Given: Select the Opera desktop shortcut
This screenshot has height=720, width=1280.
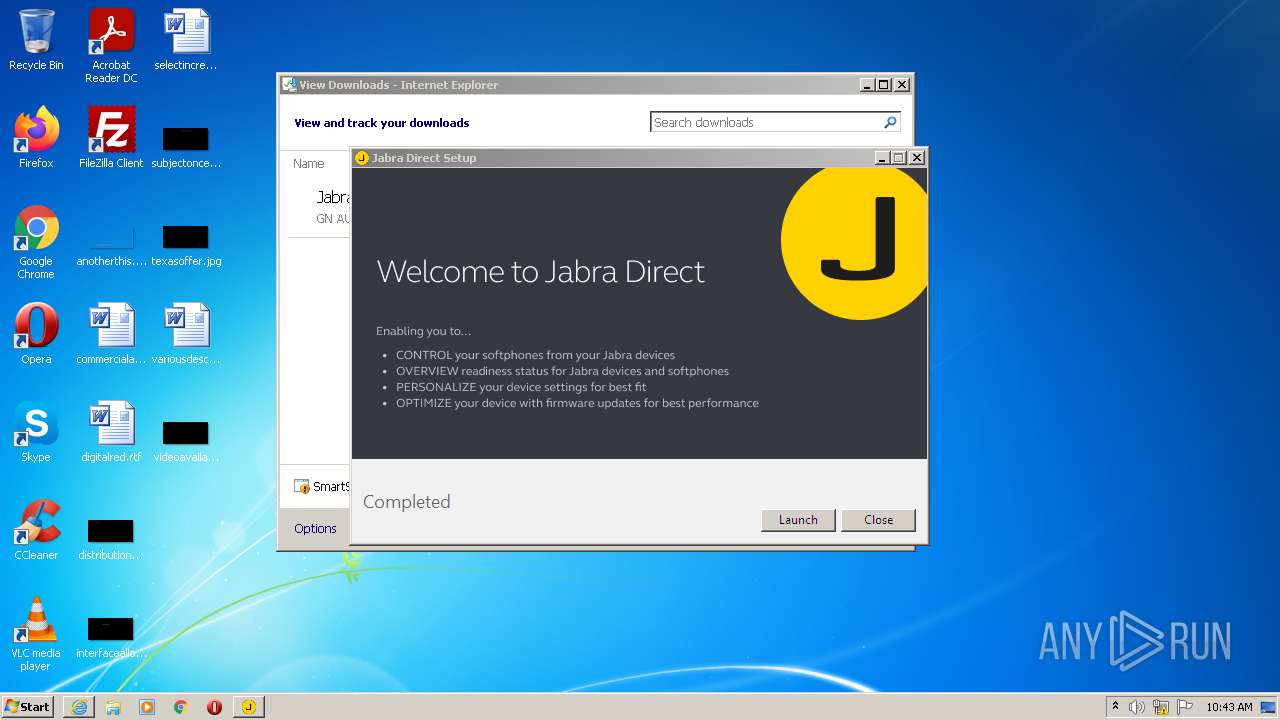Looking at the screenshot, I should tap(36, 334).
